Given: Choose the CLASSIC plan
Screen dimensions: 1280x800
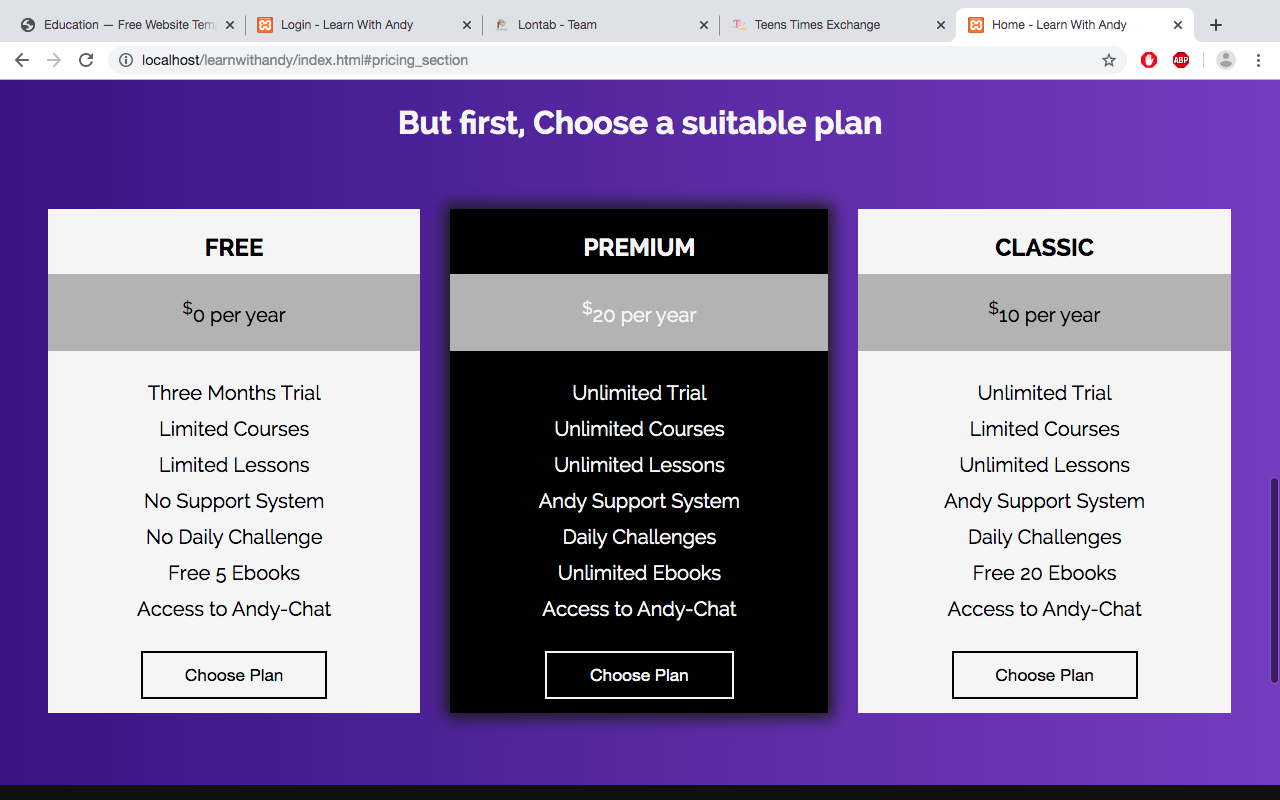Looking at the screenshot, I should [1045, 675].
